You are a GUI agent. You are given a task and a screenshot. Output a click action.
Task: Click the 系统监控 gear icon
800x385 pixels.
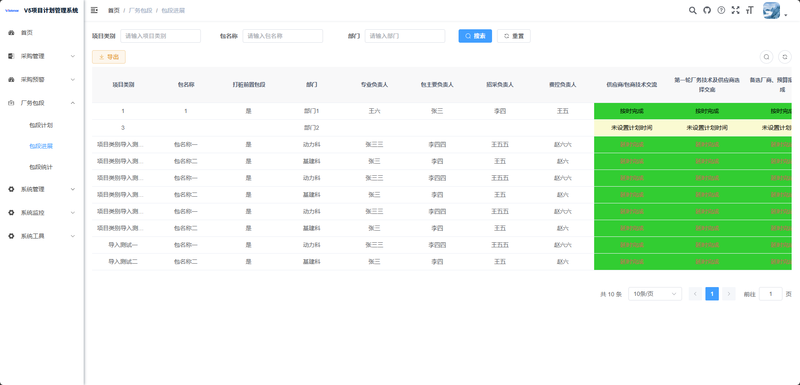coord(11,213)
